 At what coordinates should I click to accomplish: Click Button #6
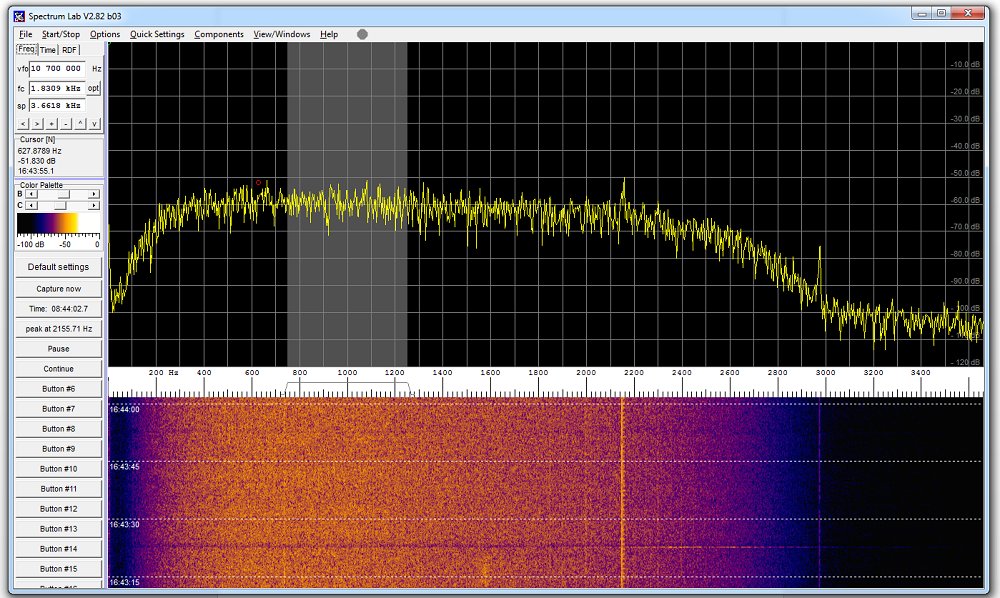(59, 389)
